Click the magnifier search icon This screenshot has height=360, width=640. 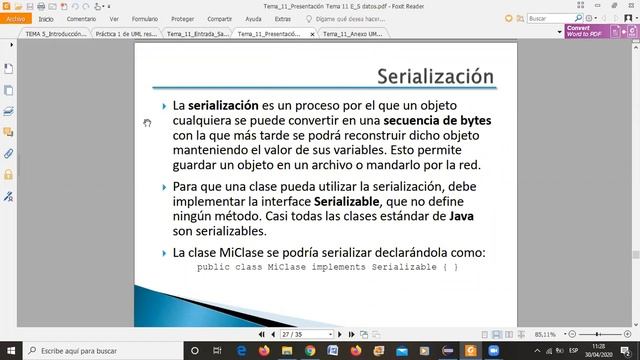click(x=578, y=18)
